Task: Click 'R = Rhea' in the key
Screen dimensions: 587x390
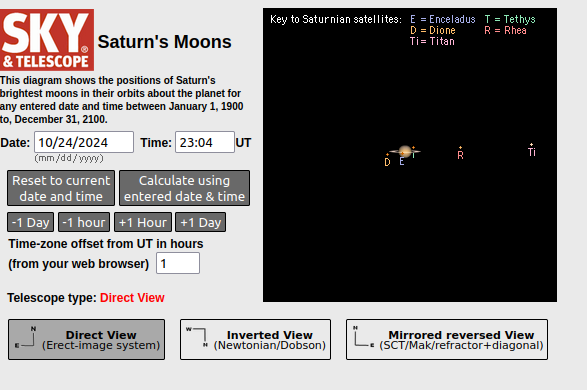Action: [505, 30]
